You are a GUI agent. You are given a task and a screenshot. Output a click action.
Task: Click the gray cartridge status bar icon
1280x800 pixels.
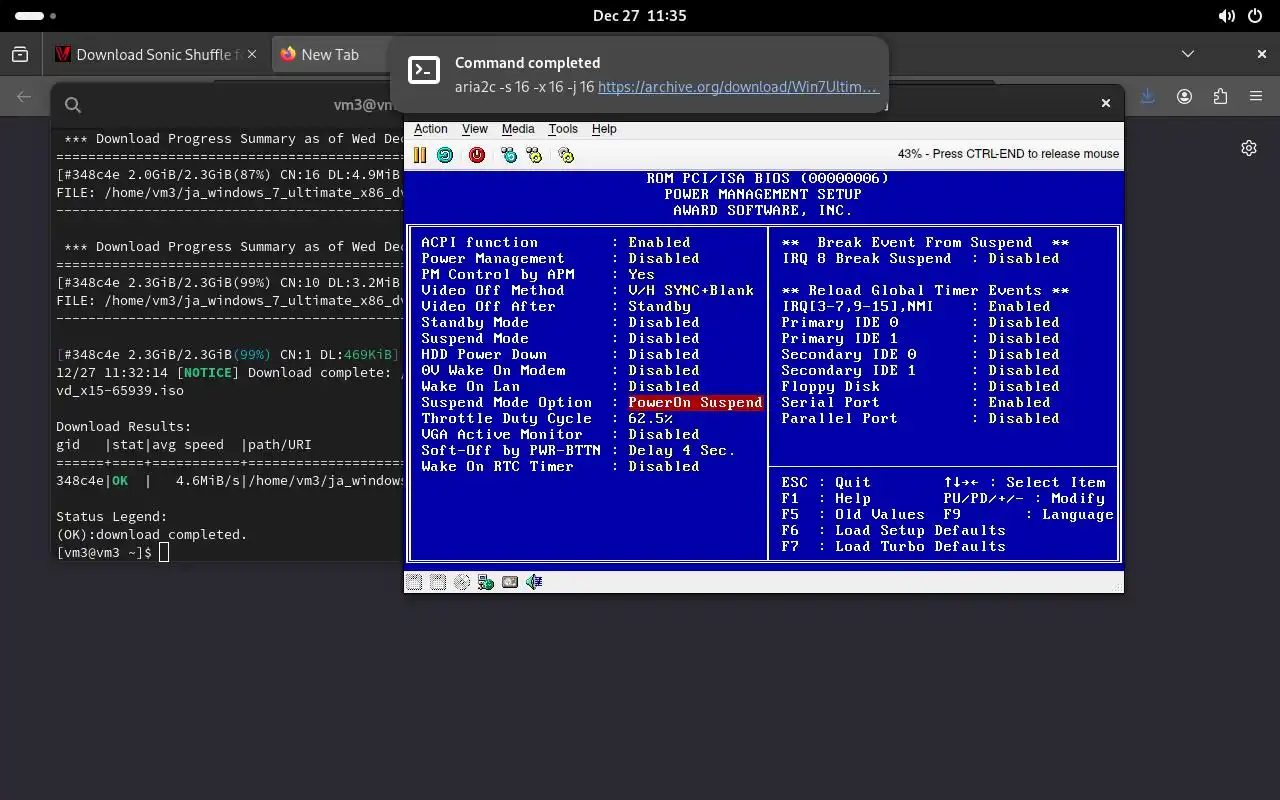[510, 582]
